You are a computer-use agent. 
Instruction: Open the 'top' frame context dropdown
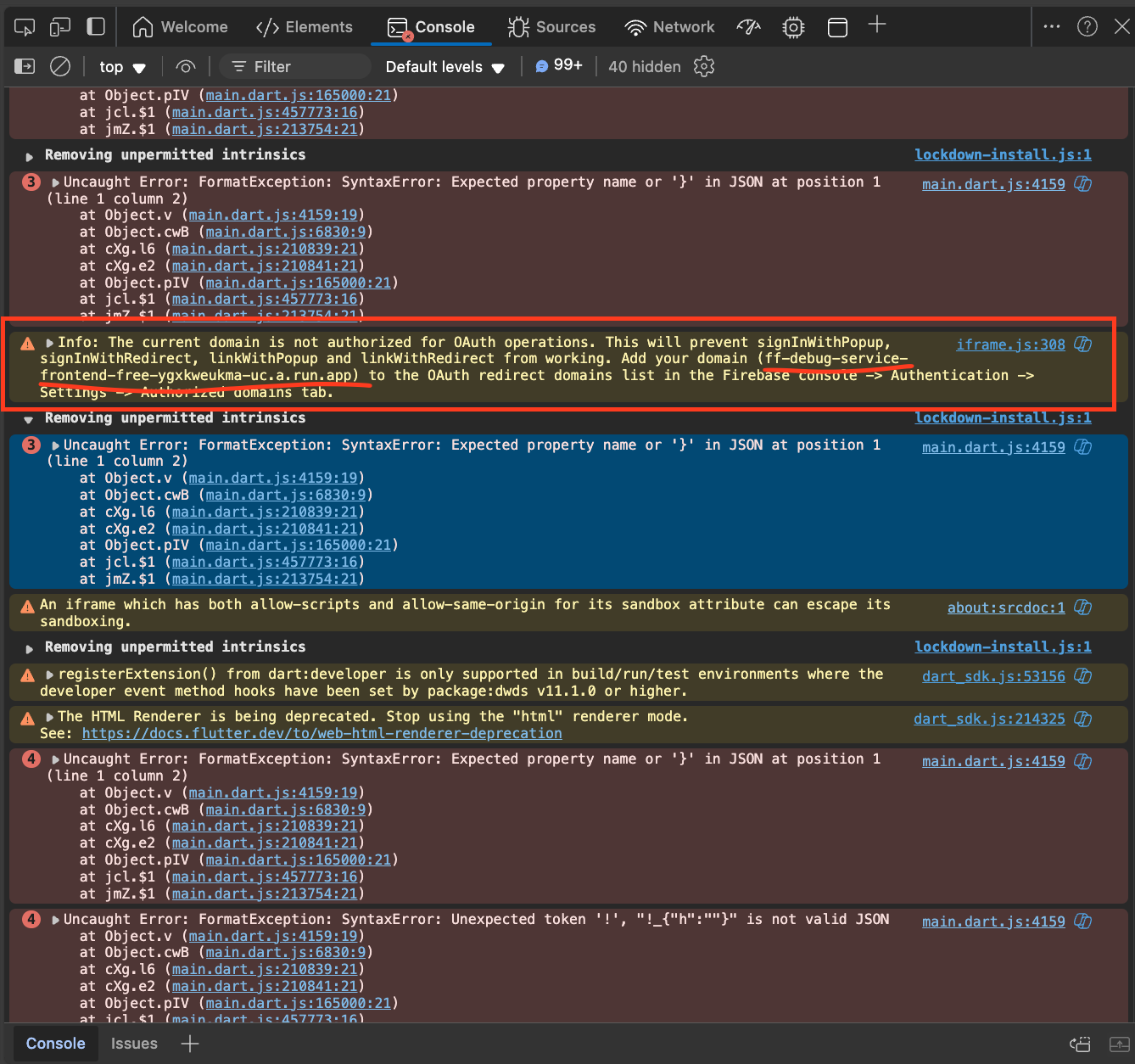pos(121,66)
